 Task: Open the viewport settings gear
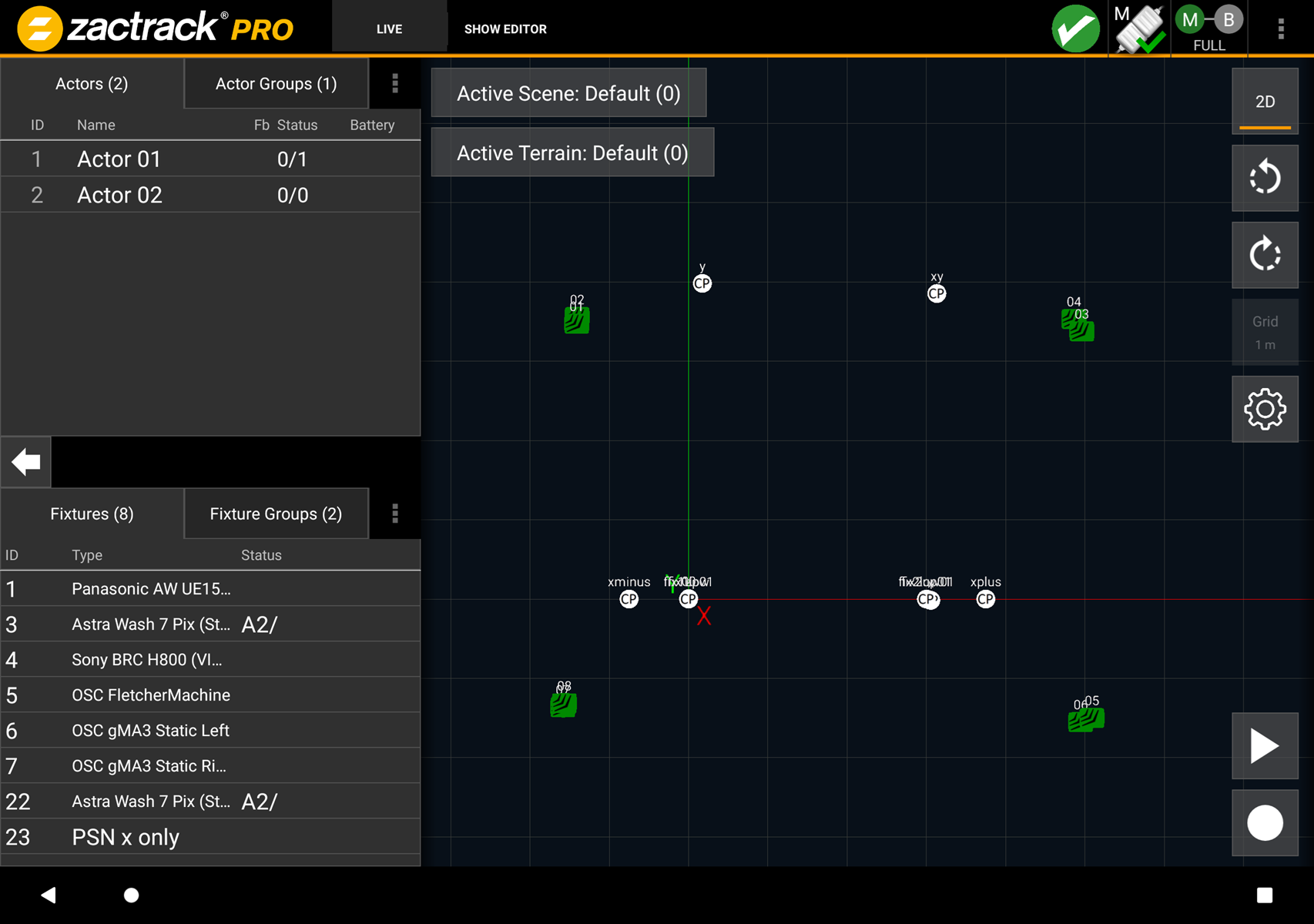1264,409
